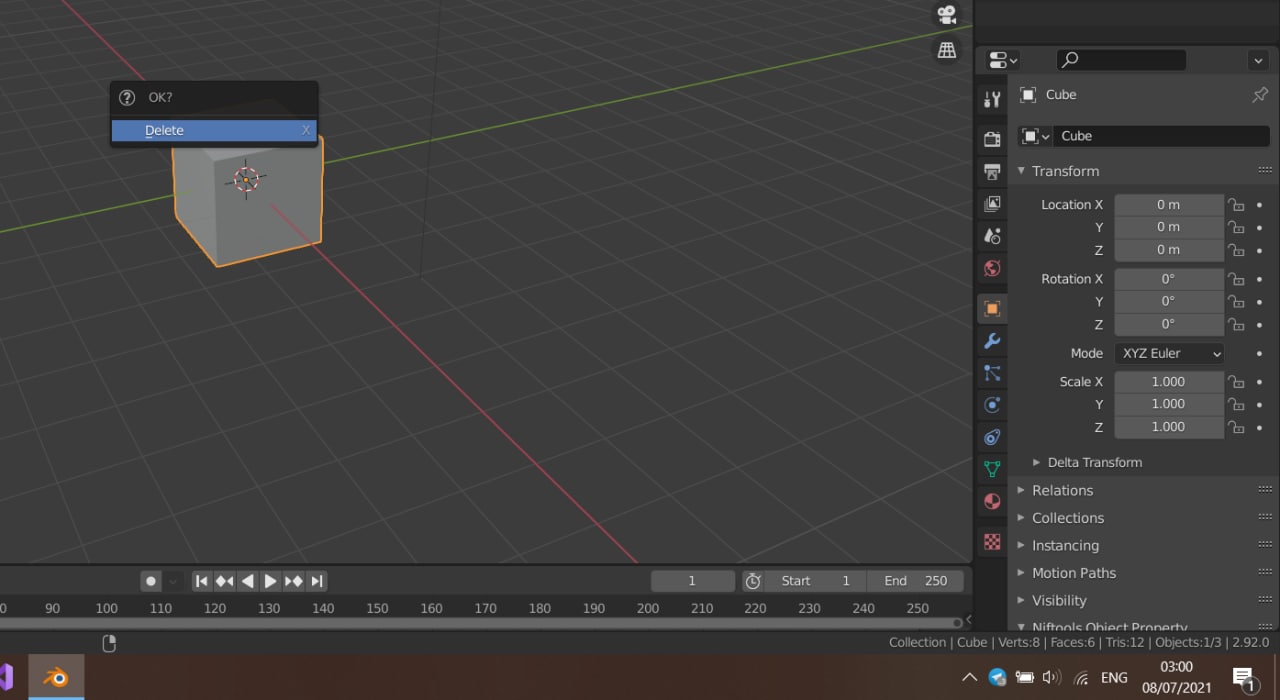Click the properties search field
The height and width of the screenshot is (700, 1280).
click(x=1121, y=60)
